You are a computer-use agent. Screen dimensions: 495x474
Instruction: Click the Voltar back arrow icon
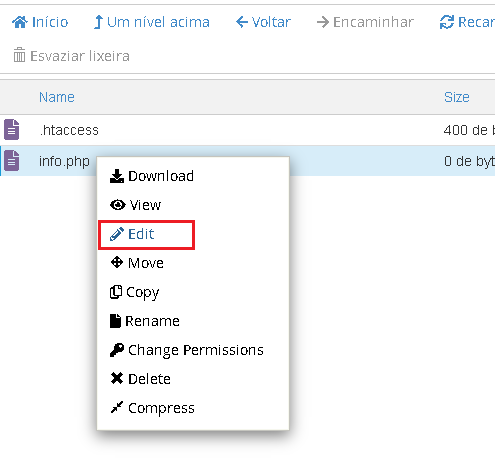coord(242,22)
